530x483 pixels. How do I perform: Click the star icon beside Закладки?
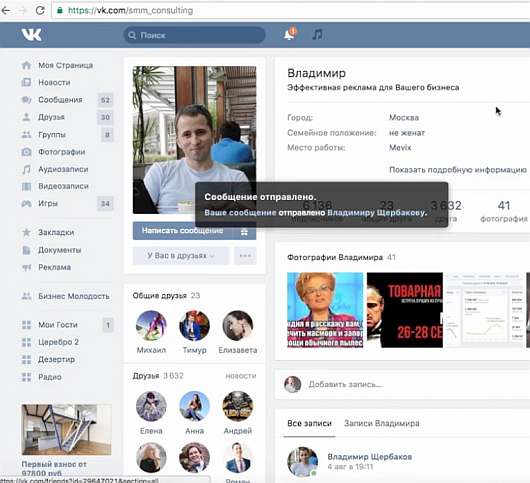pos(26,232)
